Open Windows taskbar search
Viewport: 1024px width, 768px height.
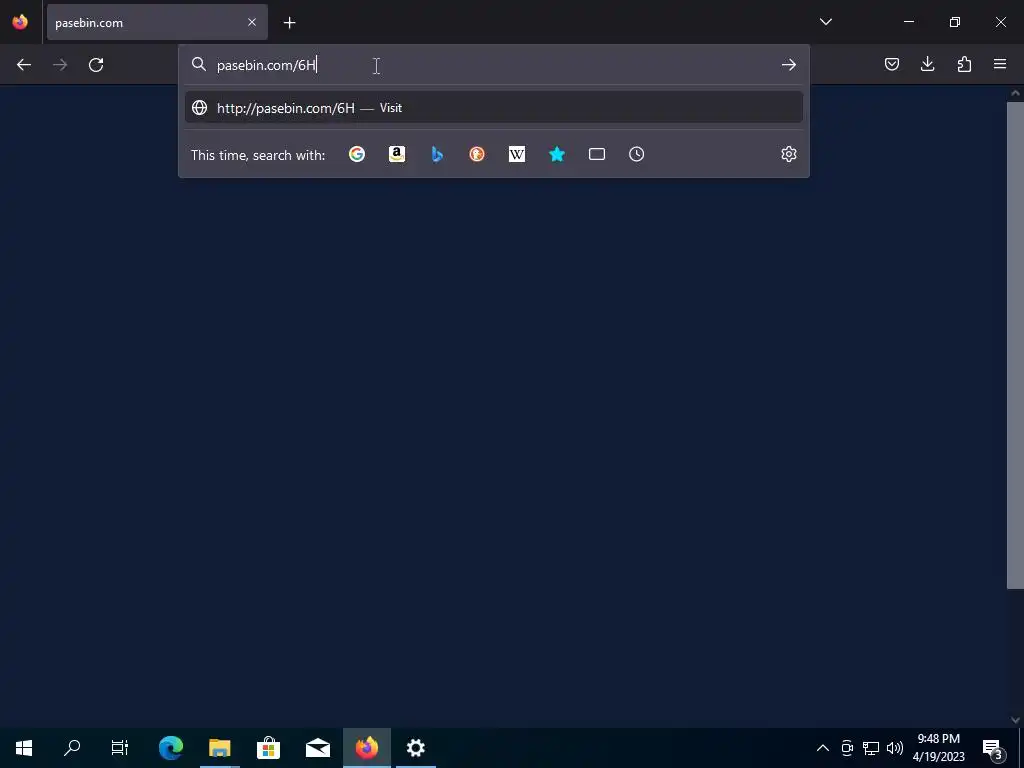click(72, 748)
